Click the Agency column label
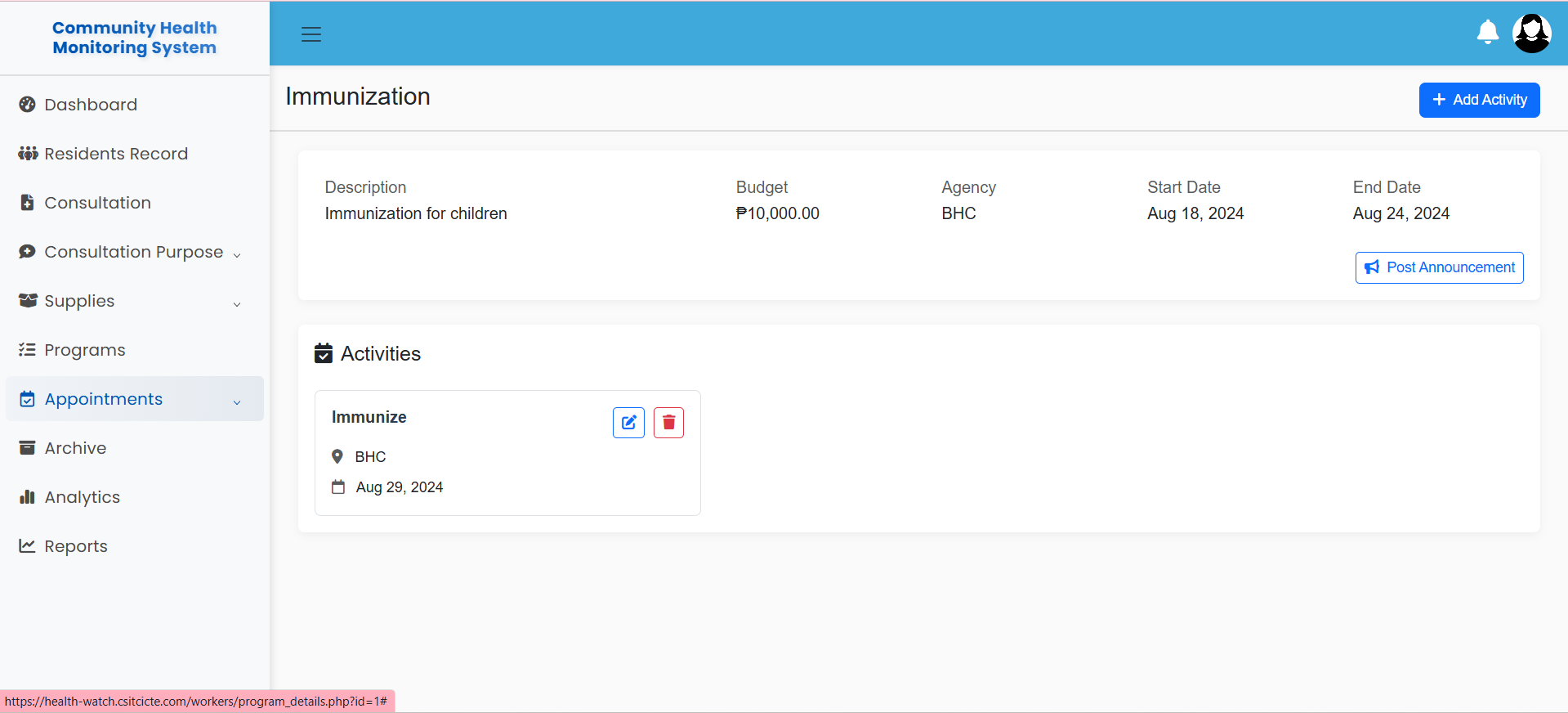 click(968, 187)
